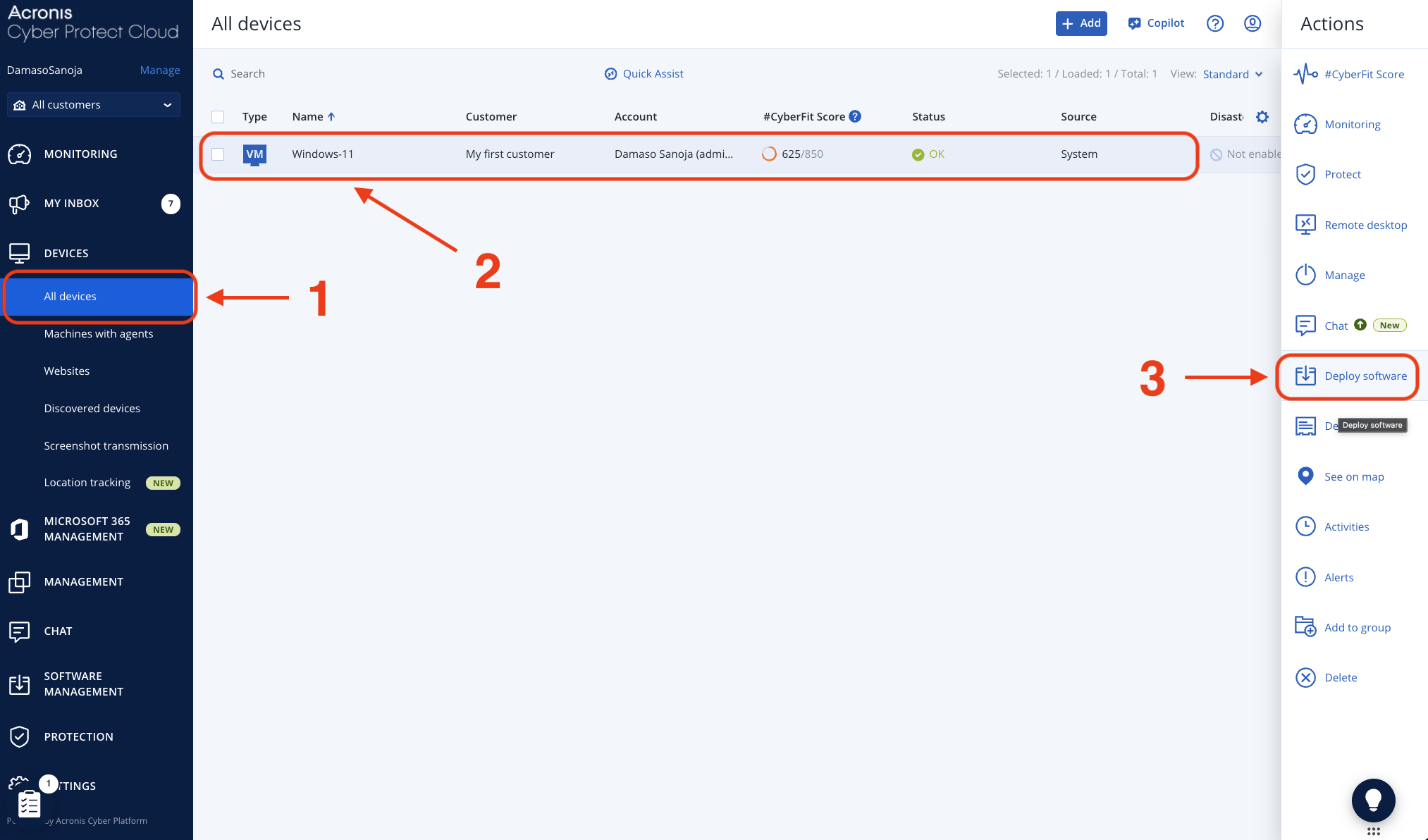Open the #CyberFit Score pulse icon
The width and height of the screenshot is (1428, 840).
[1305, 74]
